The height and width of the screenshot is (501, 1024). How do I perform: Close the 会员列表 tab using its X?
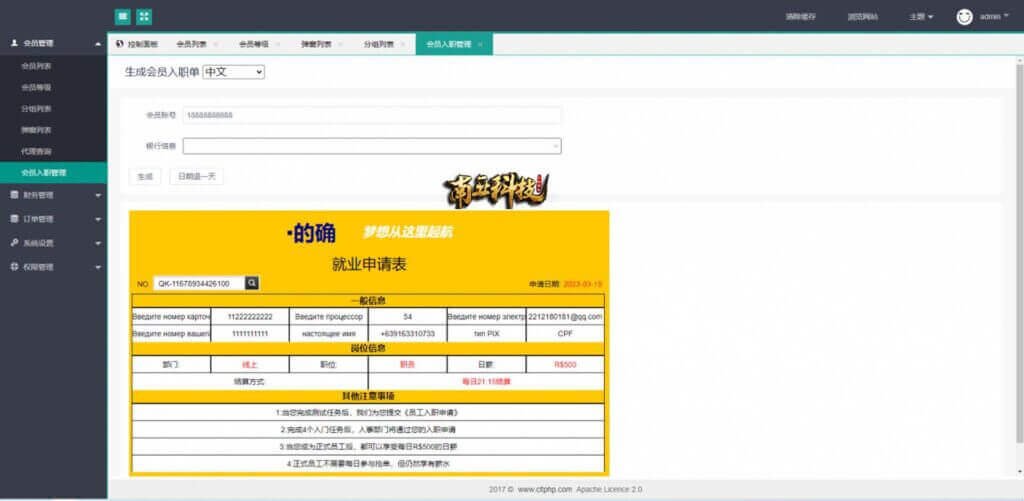coord(216,45)
